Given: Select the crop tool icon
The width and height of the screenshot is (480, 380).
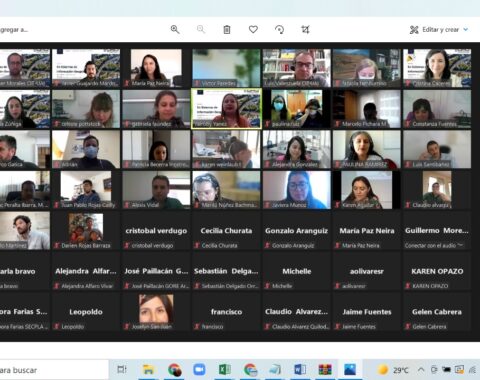Looking at the screenshot, I should click(x=305, y=30).
